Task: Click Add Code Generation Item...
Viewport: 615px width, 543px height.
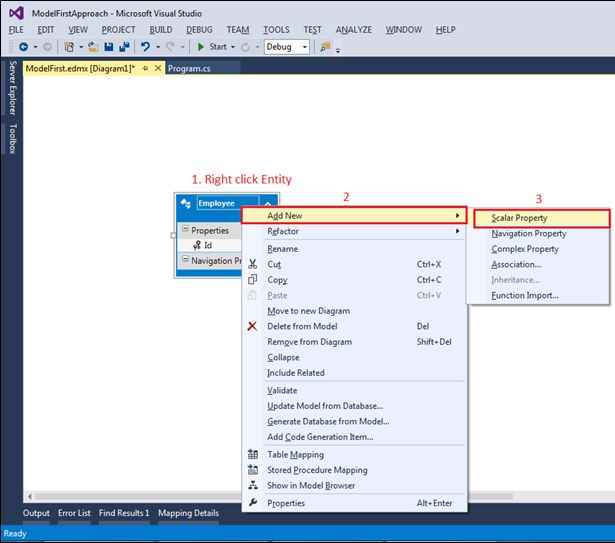Action: 355,437
